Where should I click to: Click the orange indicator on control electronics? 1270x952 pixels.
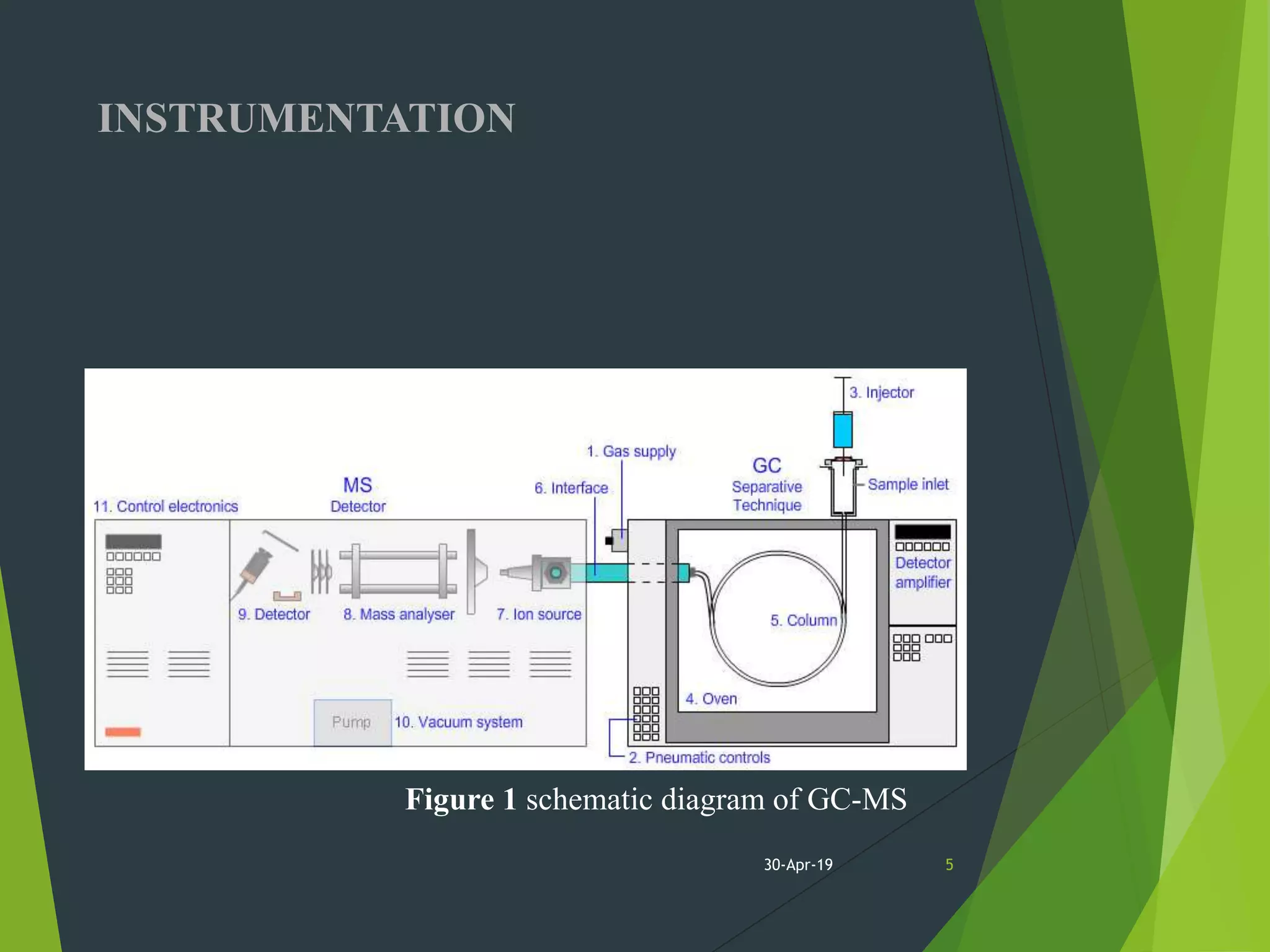tap(123, 732)
